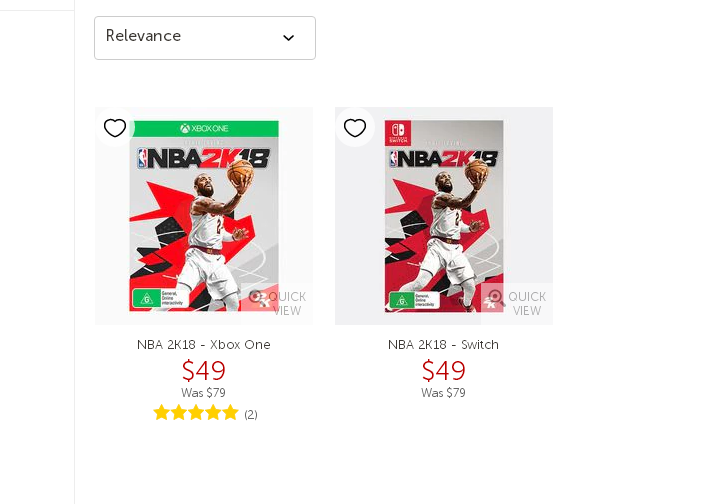Open Quick View for the Xbox One game
The height and width of the screenshot is (504, 703).
[x=277, y=304]
